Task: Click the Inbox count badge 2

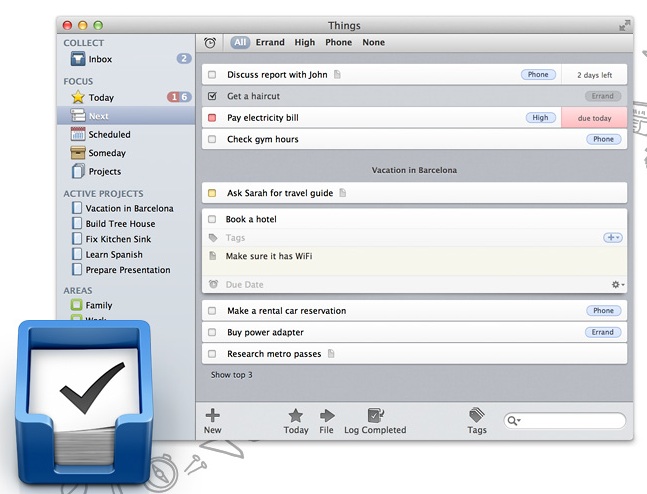Action: point(184,59)
